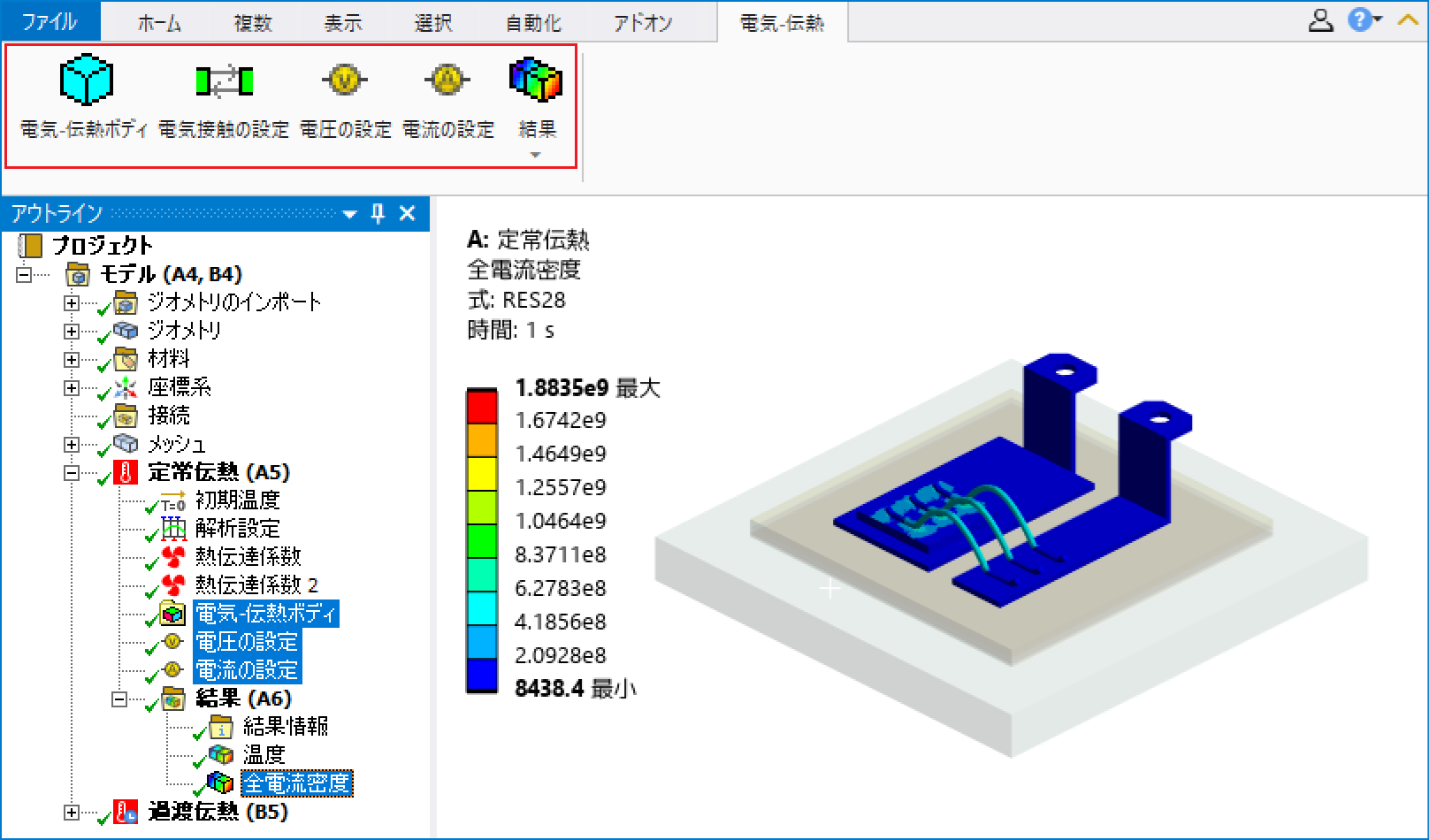
Task: Select the 初期温度 tree item
Action: coord(237,500)
